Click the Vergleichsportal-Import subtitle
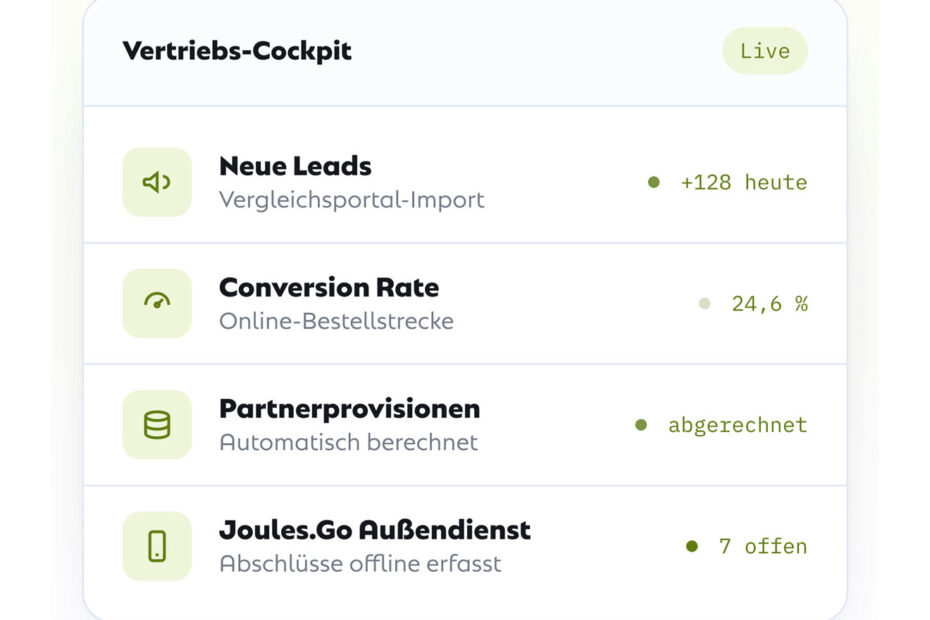This screenshot has height=620, width=930. pyautogui.click(x=352, y=200)
